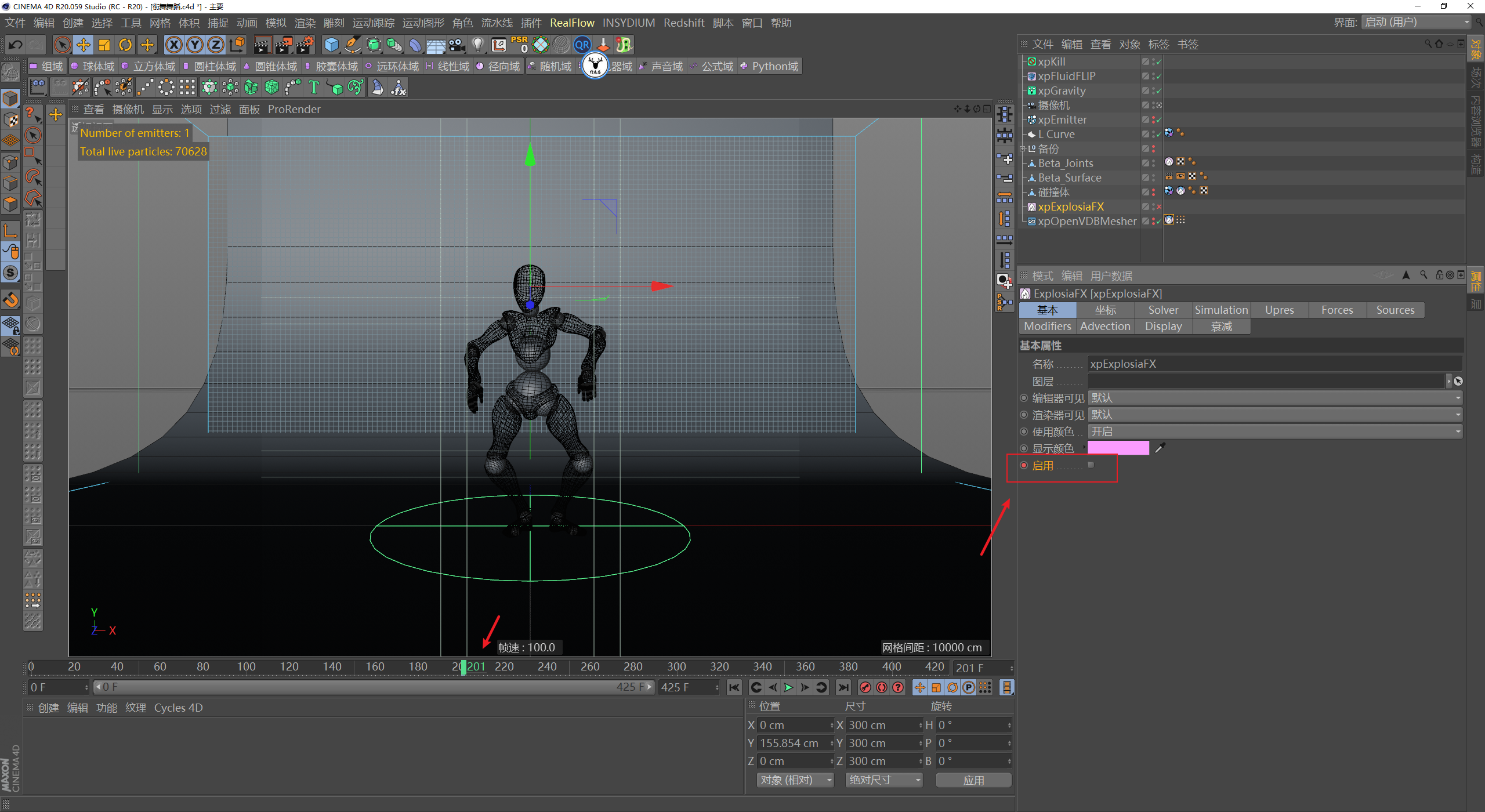The image size is (1485, 812).
Task: Click the pink 显示颜色 swatch
Action: (x=1118, y=448)
